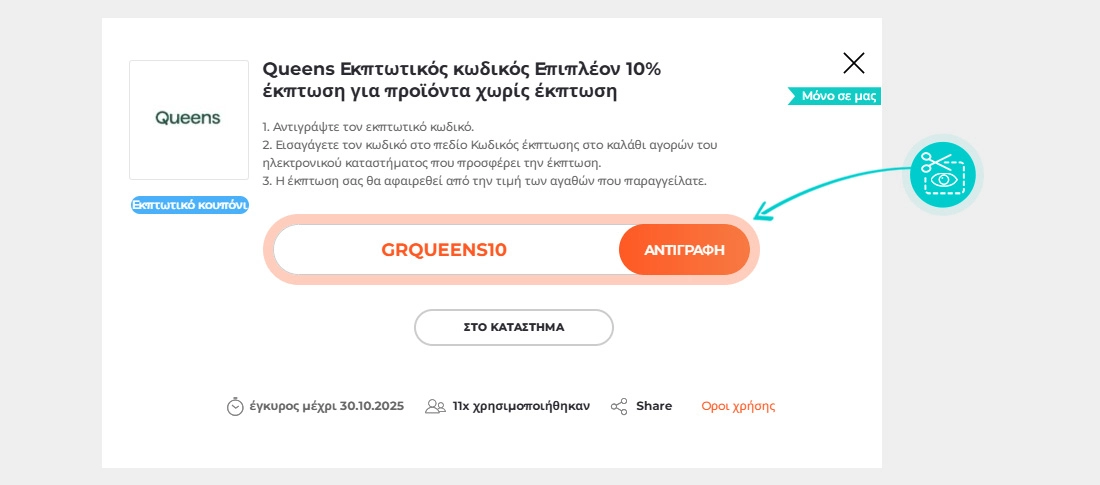Click the Queens discount code title heading
The height and width of the screenshot is (485, 1100).
[x=461, y=81]
